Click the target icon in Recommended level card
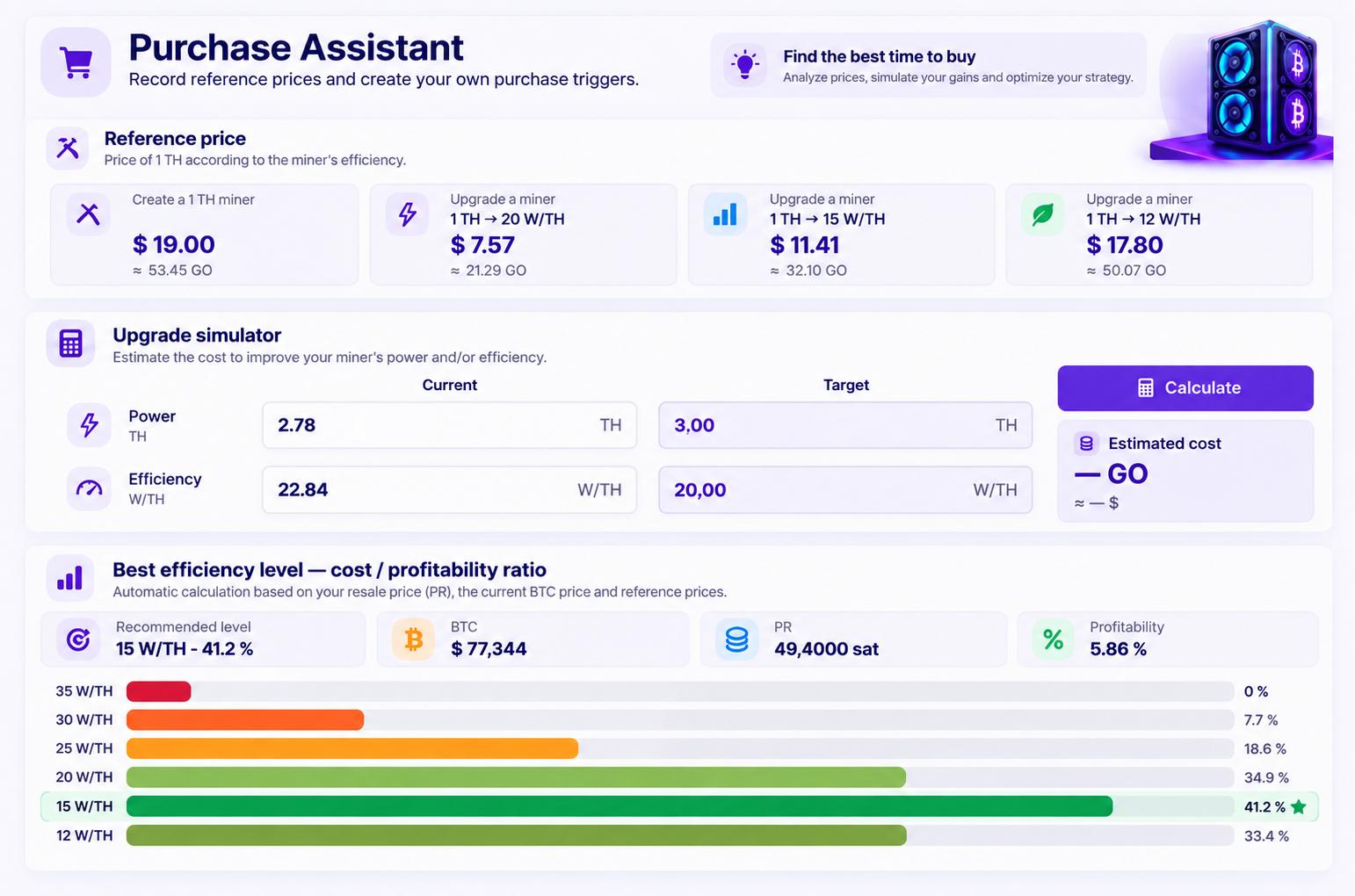Image resolution: width=1355 pixels, height=896 pixels. tap(78, 639)
